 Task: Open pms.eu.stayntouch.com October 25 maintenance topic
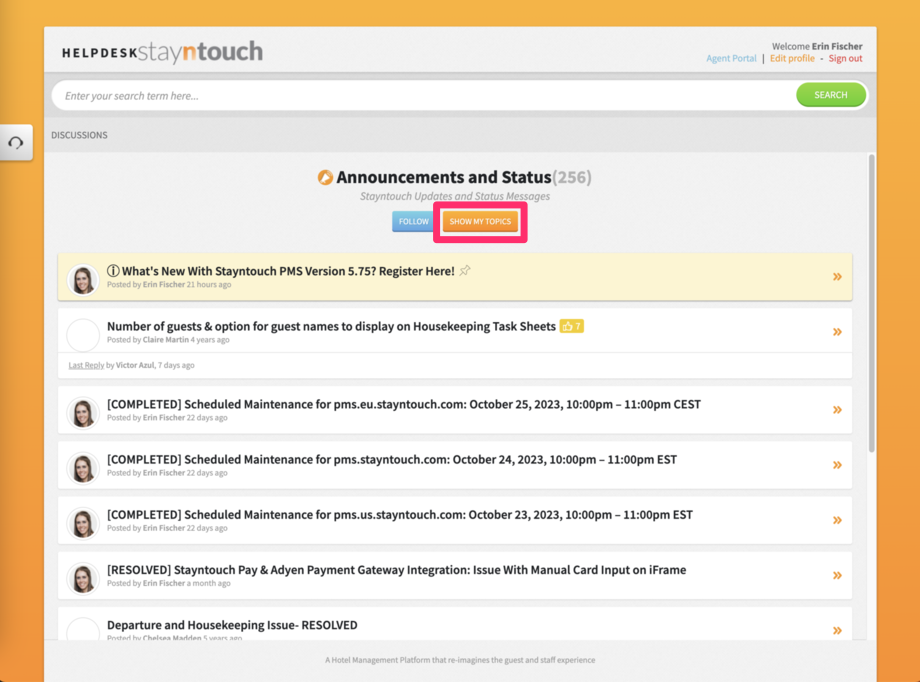click(x=404, y=404)
